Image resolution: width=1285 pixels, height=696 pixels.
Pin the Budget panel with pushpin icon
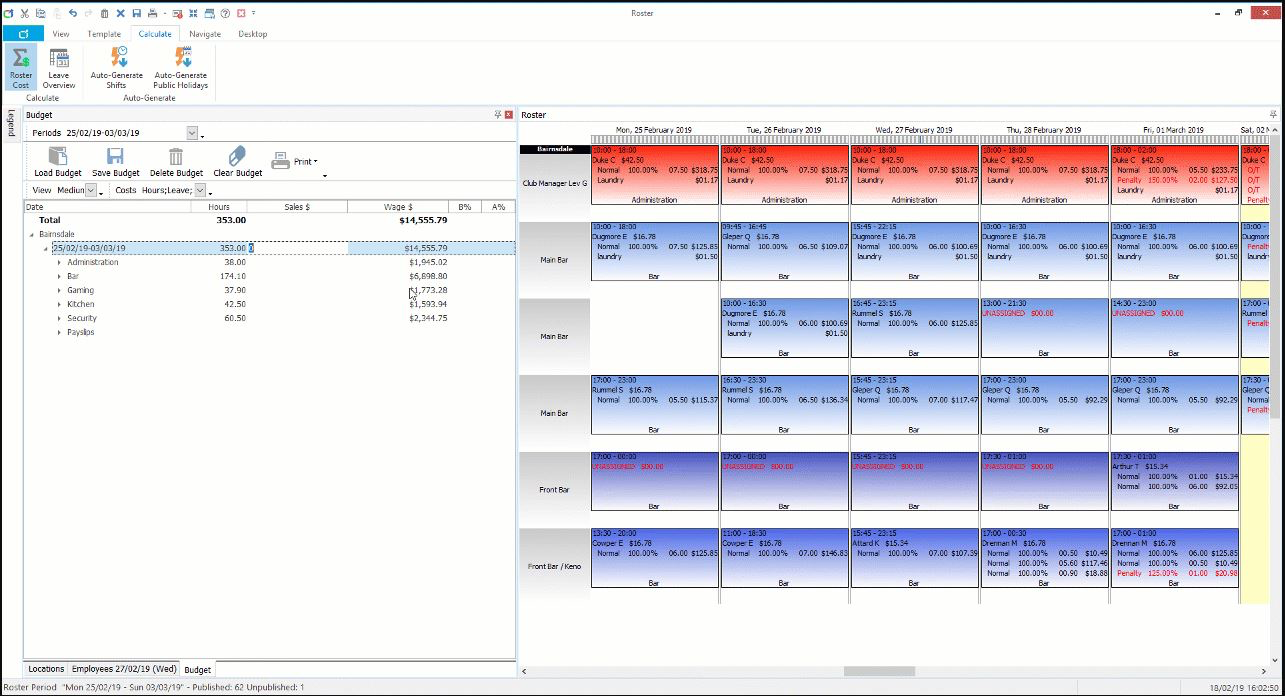click(x=498, y=115)
